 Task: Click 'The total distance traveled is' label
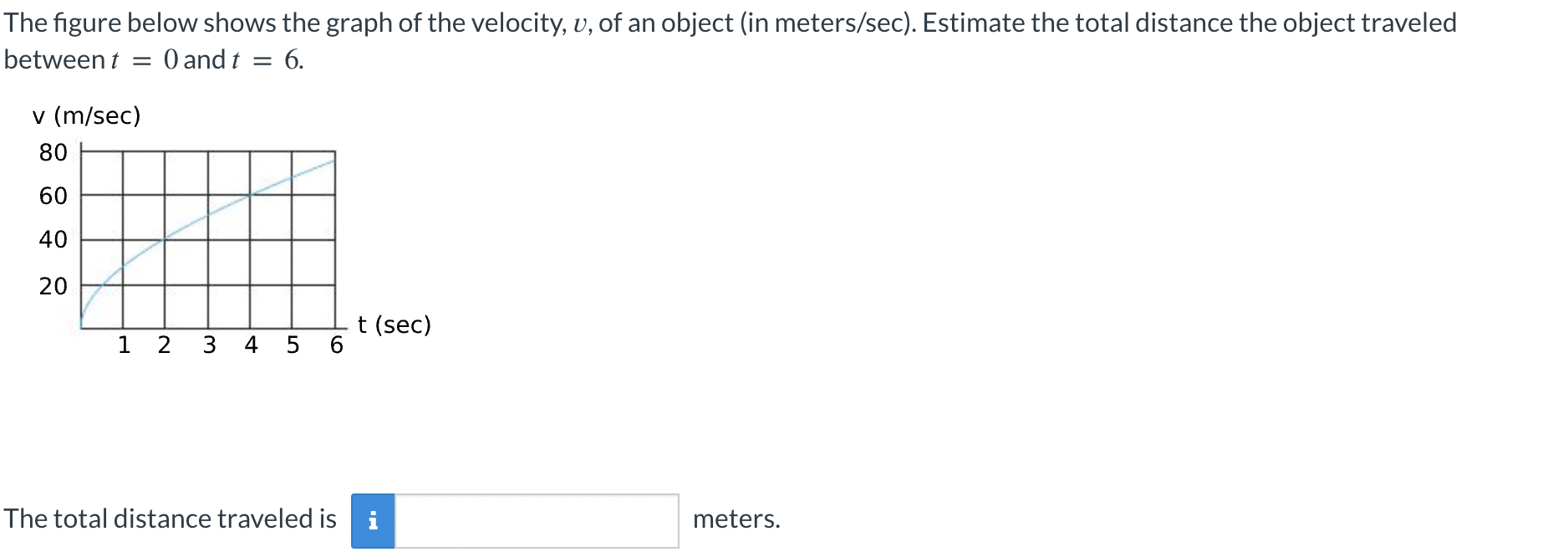[x=170, y=519]
